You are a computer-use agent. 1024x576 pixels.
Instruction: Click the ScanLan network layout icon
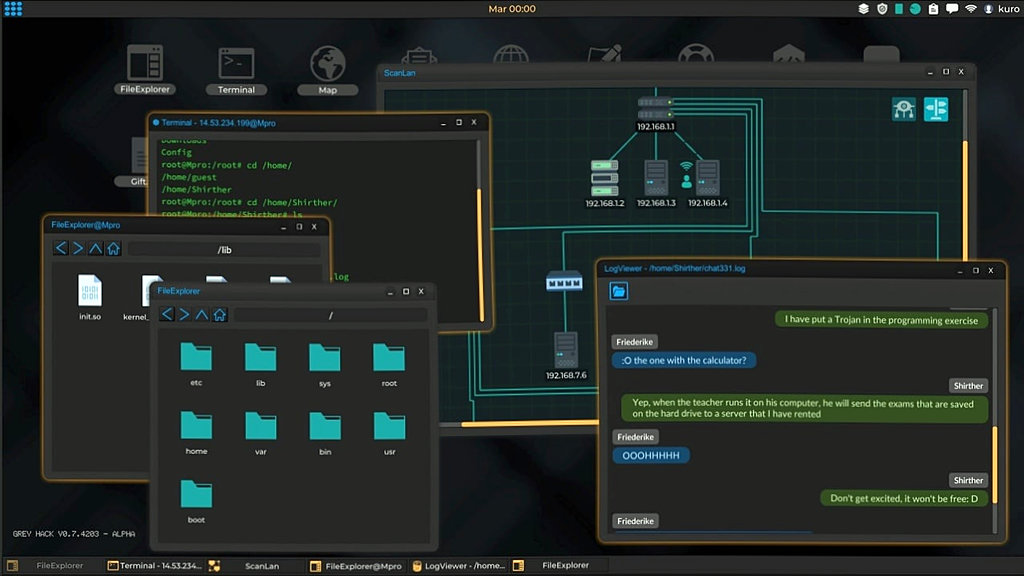pos(936,109)
